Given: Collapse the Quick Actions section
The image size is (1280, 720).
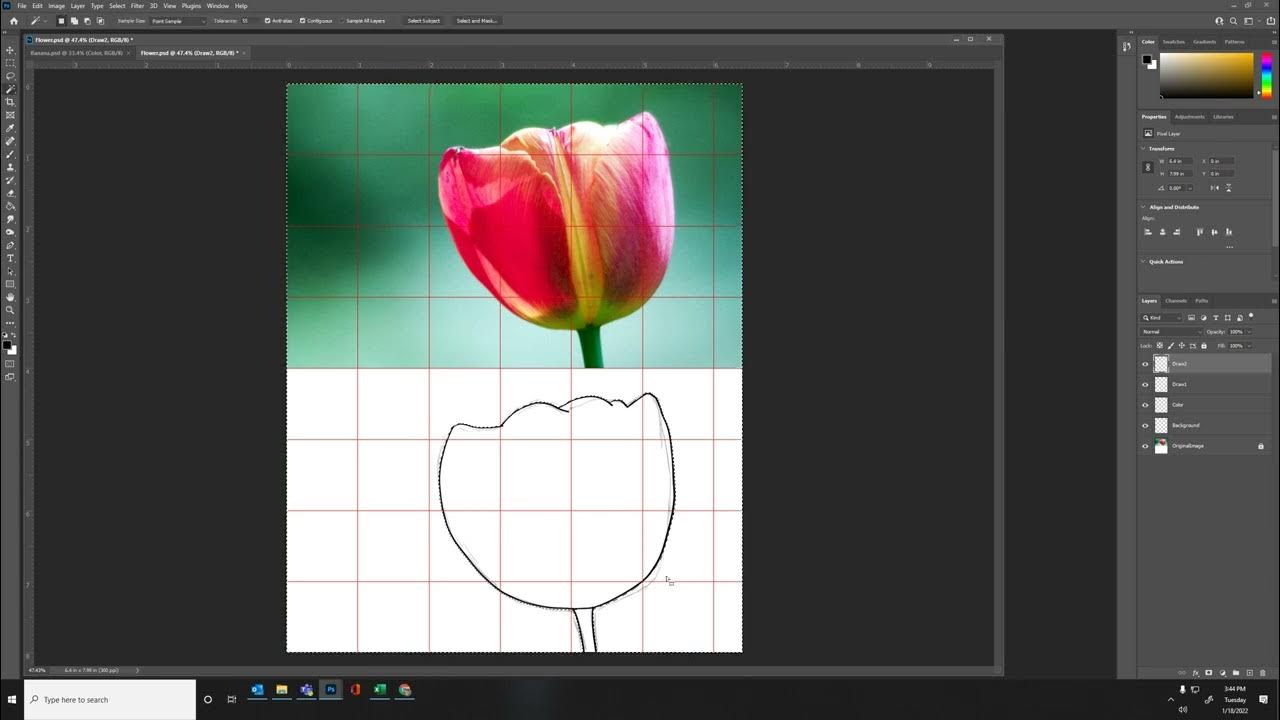Looking at the screenshot, I should [1143, 261].
